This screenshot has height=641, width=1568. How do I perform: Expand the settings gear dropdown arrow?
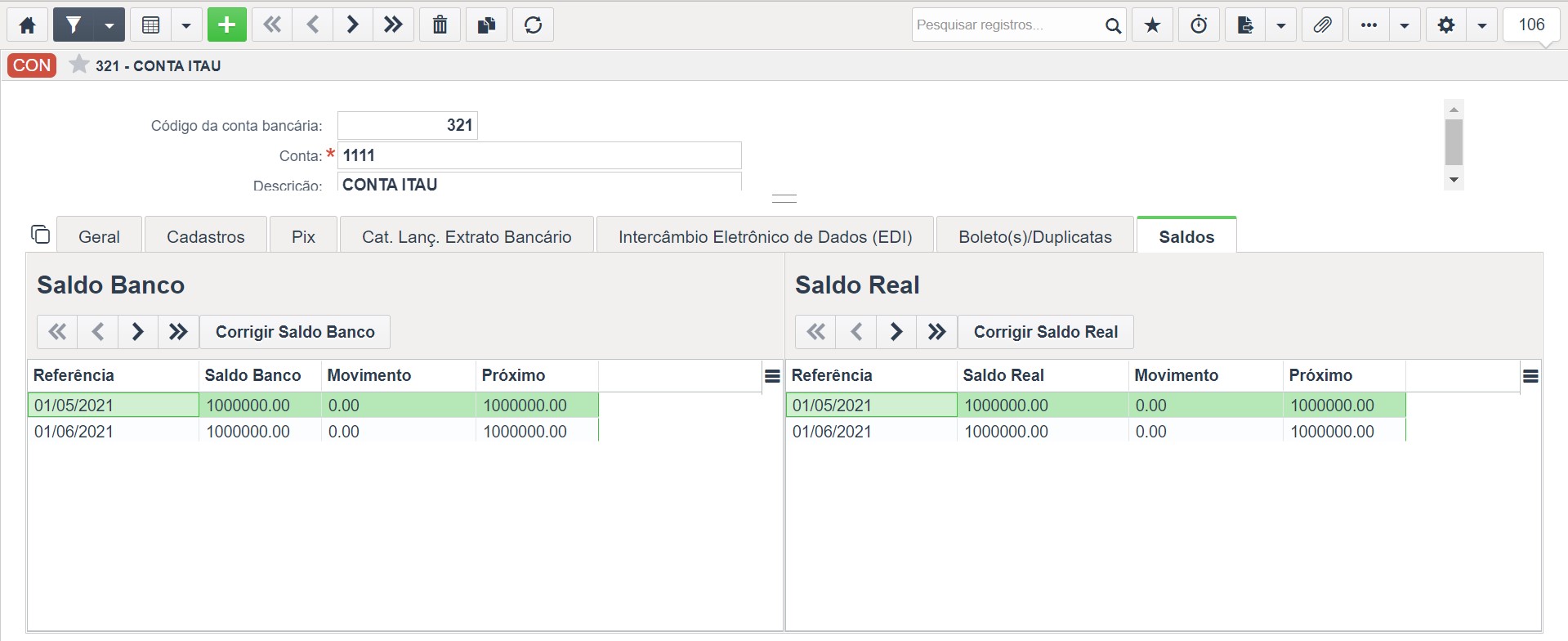click(1481, 25)
